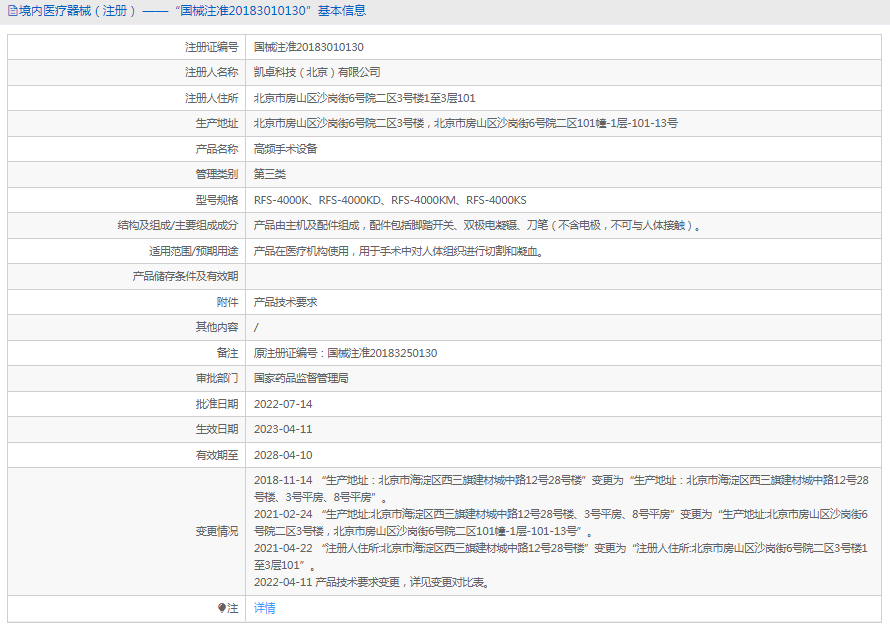The image size is (890, 632).
Task: Click the 生产地址 label
Action: click(x=217, y=123)
